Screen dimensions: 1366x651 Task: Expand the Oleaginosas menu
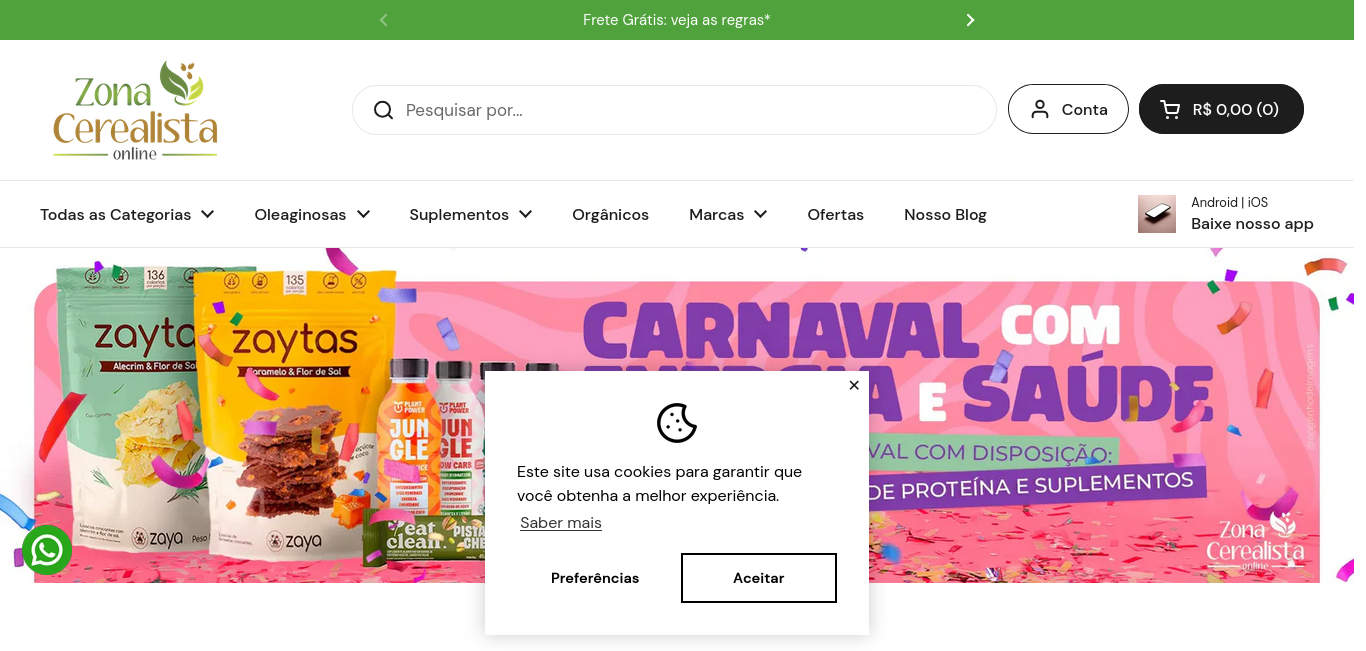(x=312, y=214)
